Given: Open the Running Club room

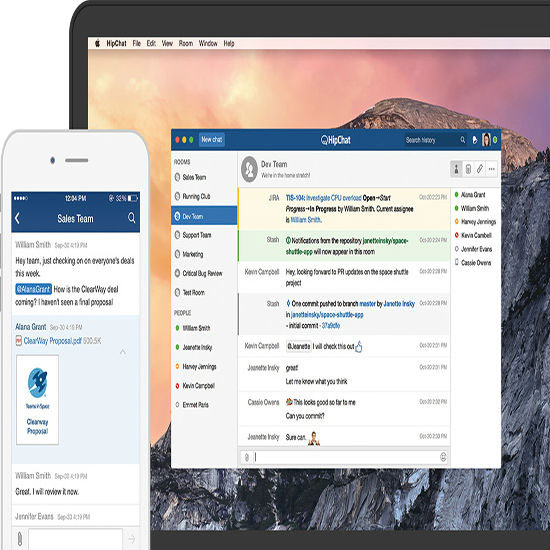Looking at the screenshot, I should click(204, 196).
